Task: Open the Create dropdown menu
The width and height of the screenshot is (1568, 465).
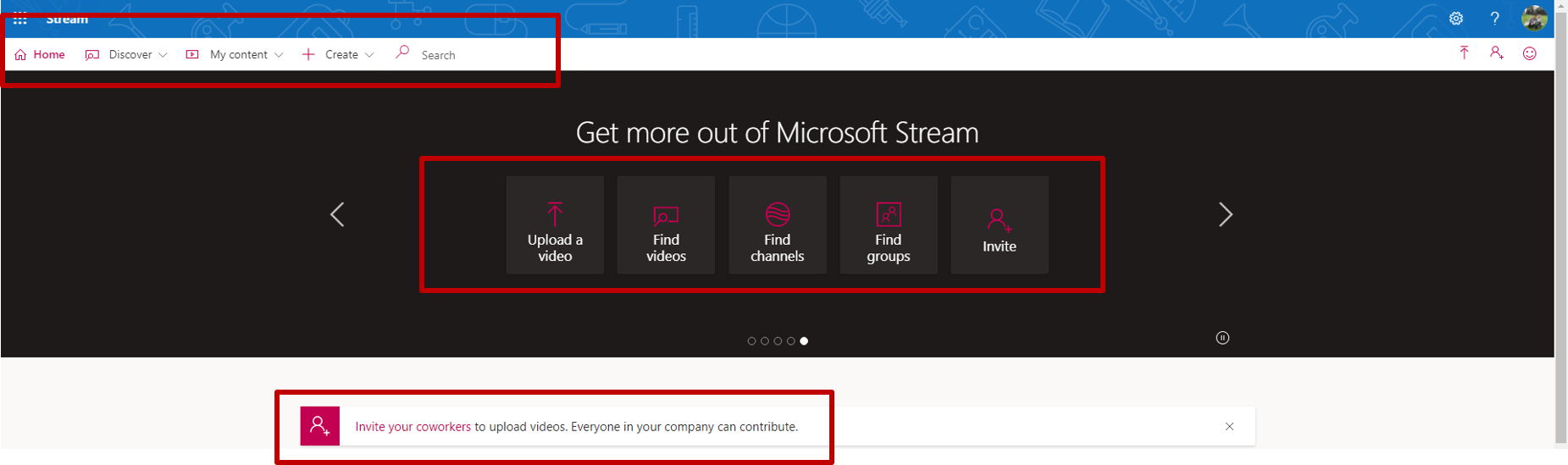Action: coord(339,54)
